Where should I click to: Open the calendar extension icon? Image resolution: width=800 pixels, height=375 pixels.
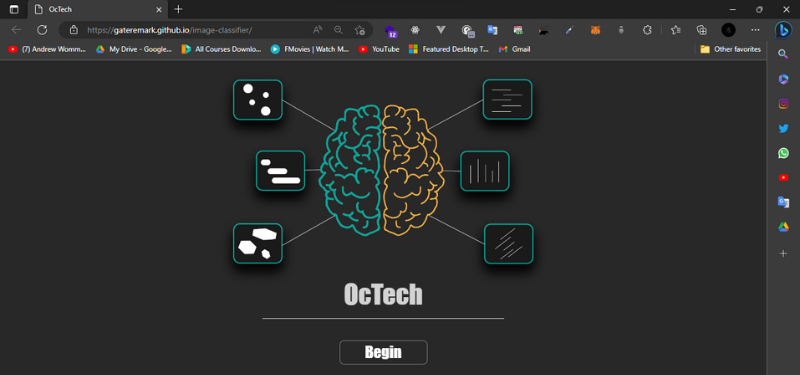[518, 30]
